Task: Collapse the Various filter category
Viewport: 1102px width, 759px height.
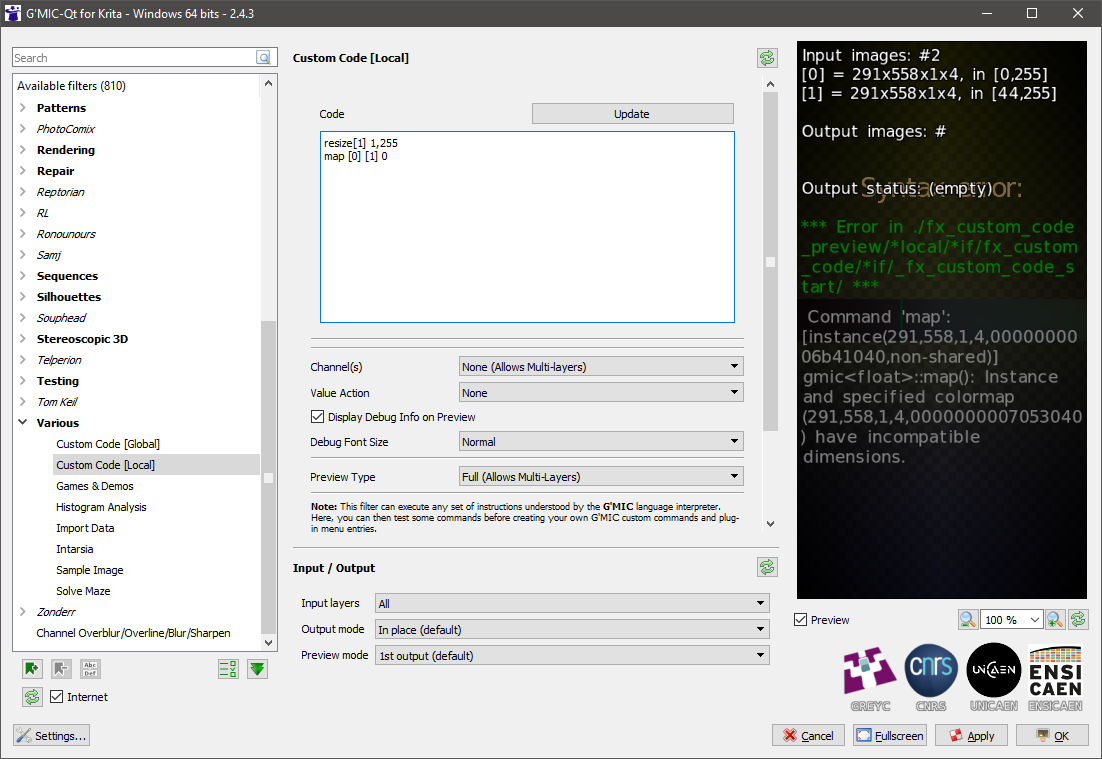Action: tap(22, 422)
